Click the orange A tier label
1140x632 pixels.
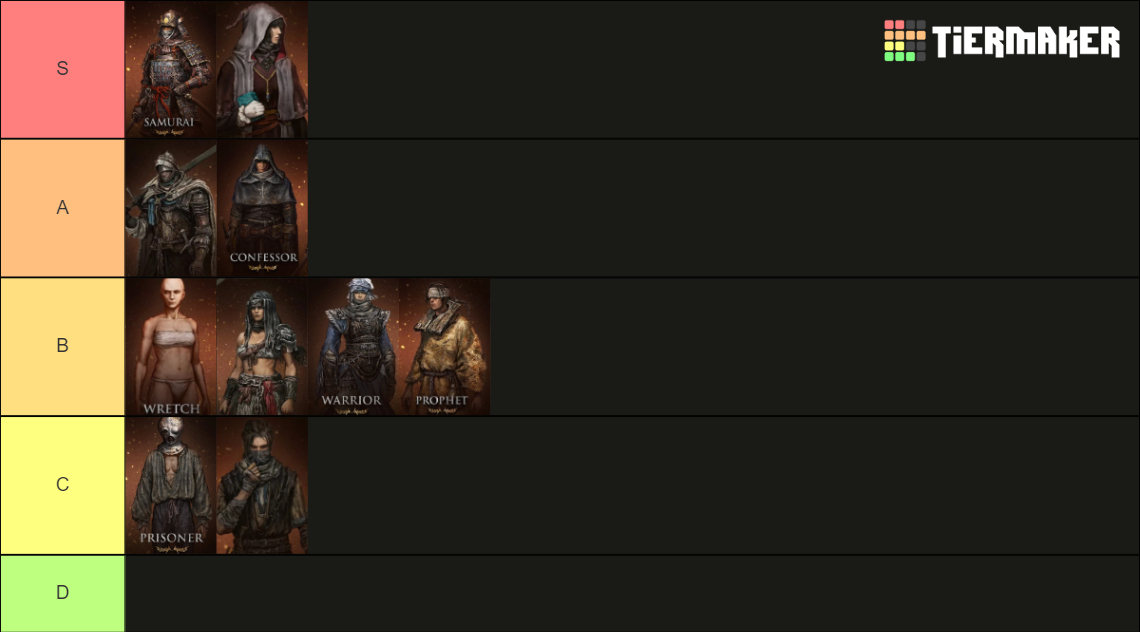tap(63, 208)
